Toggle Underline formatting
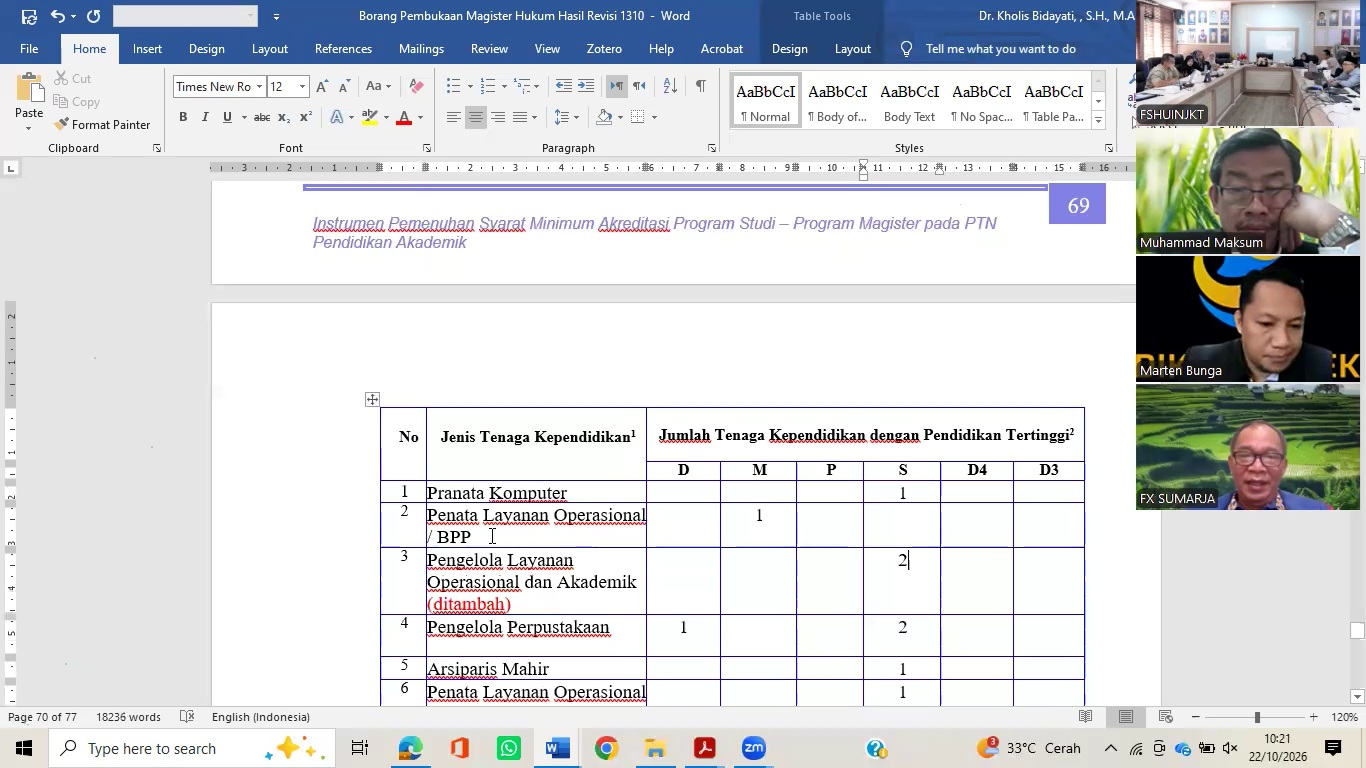 [x=227, y=117]
